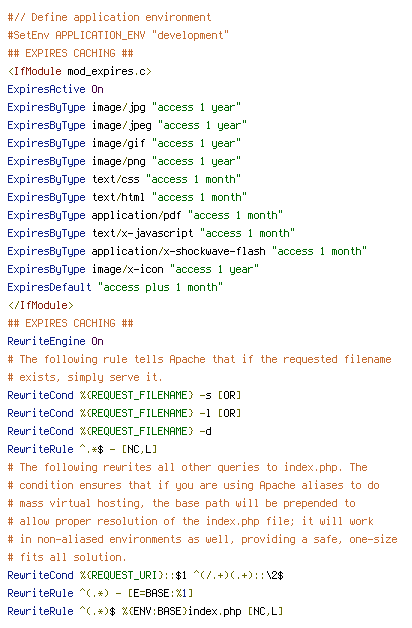Click the RewriteEngine On directive
This screenshot has width=412, height=628.
point(55,341)
